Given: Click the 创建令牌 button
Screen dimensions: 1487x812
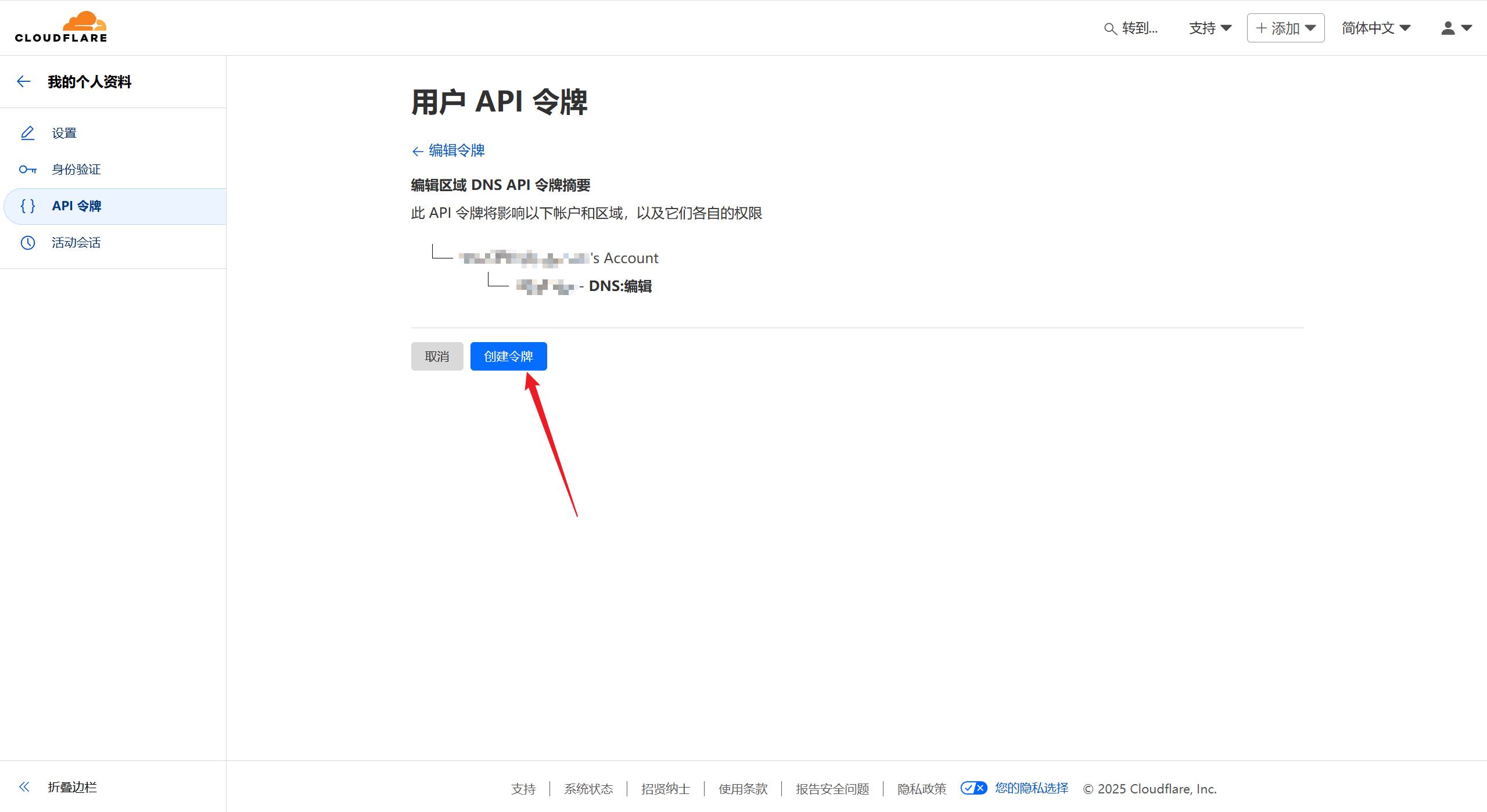Looking at the screenshot, I should 508,356.
